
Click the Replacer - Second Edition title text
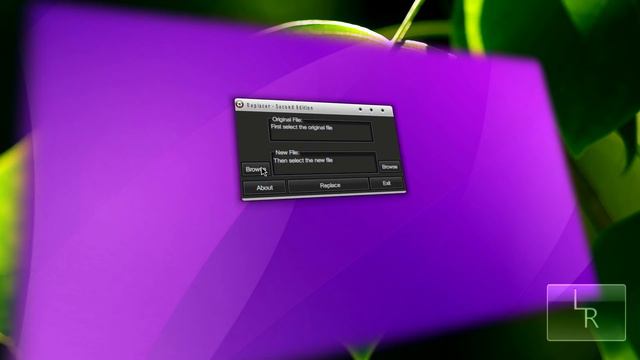pos(280,107)
